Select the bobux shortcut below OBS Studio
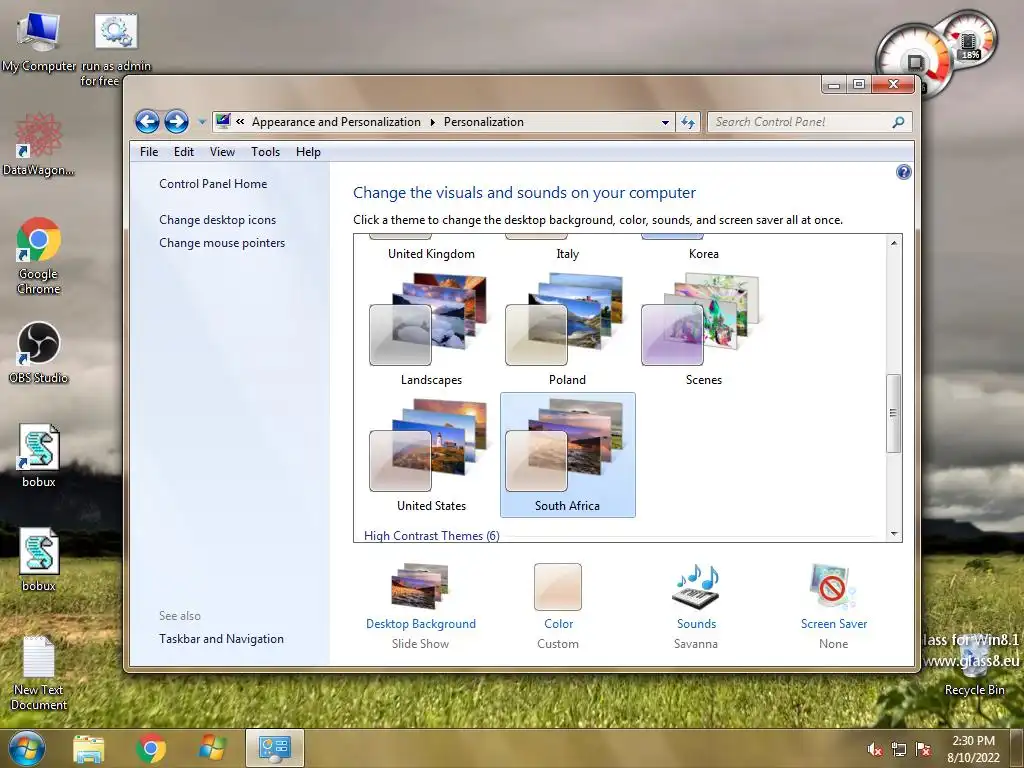This screenshot has width=1024, height=768. tap(39, 456)
